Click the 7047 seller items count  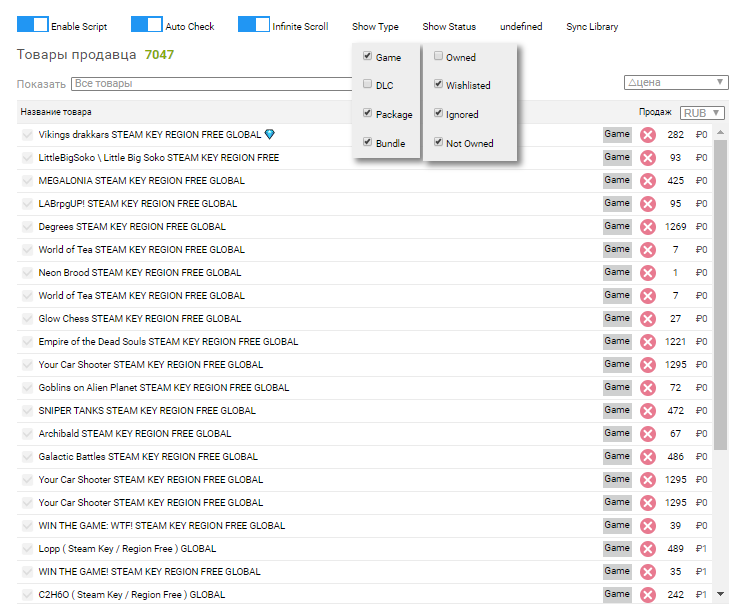tap(159, 55)
